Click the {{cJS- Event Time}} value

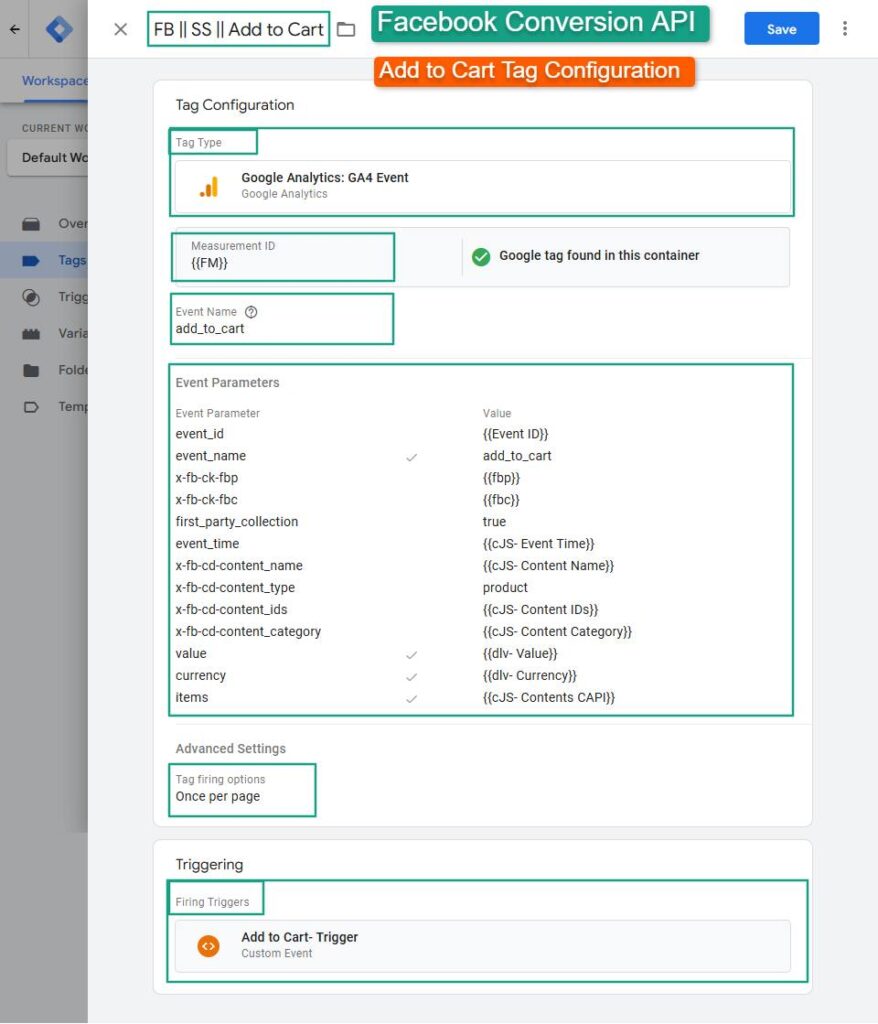(538, 544)
